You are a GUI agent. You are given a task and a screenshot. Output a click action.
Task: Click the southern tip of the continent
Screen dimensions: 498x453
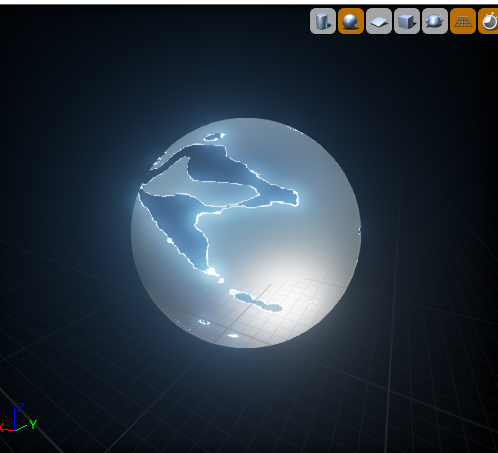click(212, 273)
